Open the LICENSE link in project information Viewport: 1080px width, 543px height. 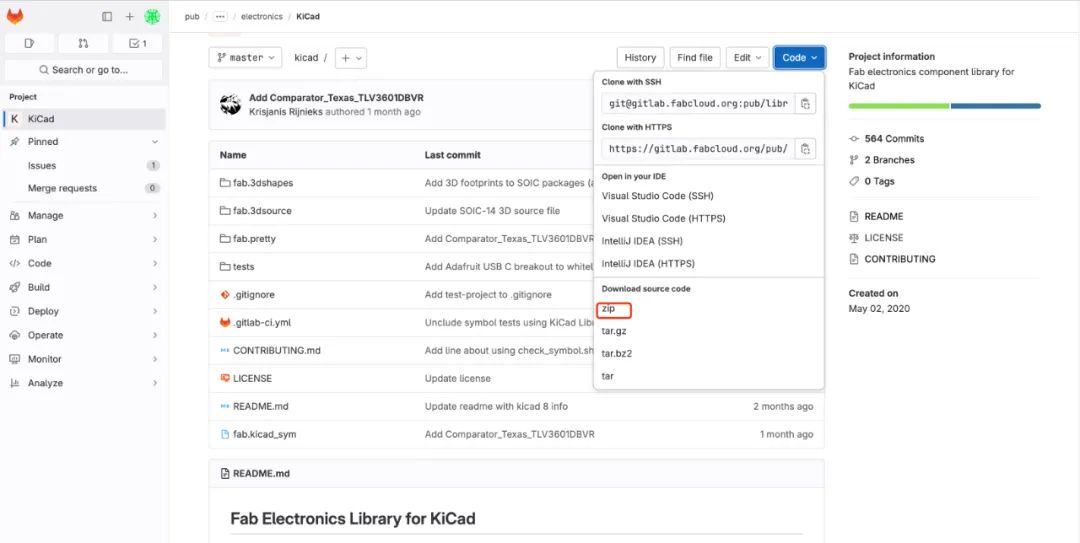point(884,238)
